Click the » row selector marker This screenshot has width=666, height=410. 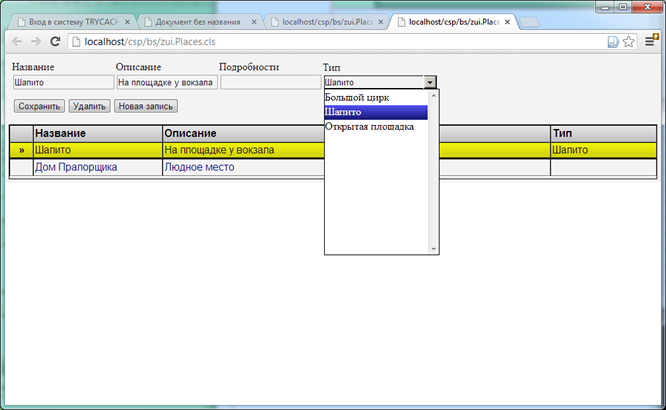click(x=22, y=150)
